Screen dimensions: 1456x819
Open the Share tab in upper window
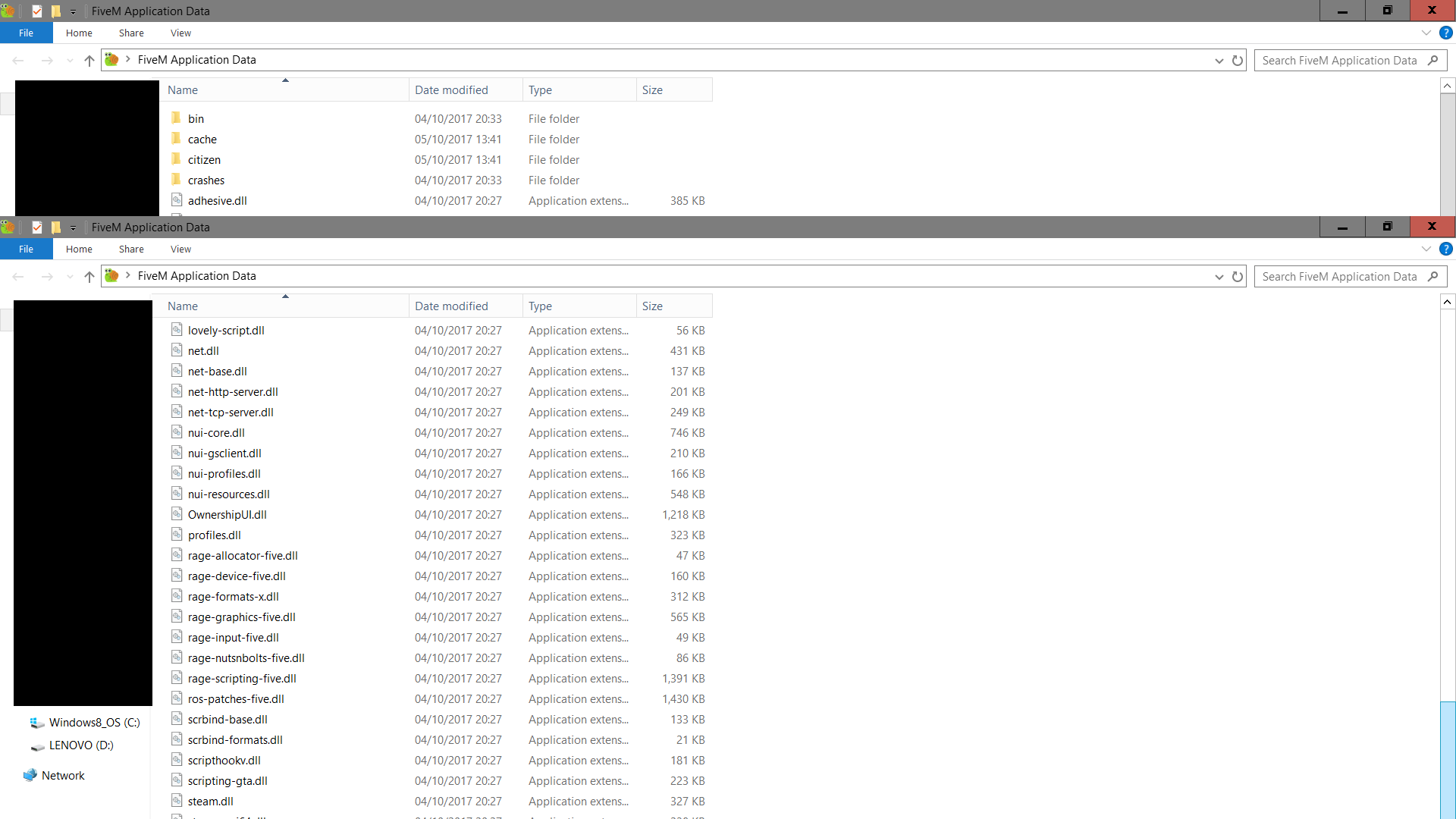[x=131, y=33]
